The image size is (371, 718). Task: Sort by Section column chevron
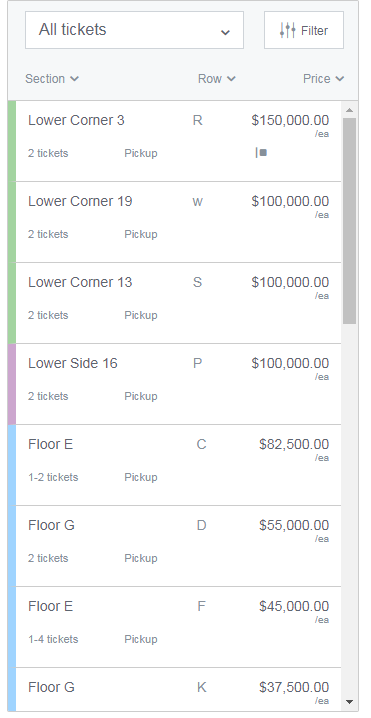point(74,79)
